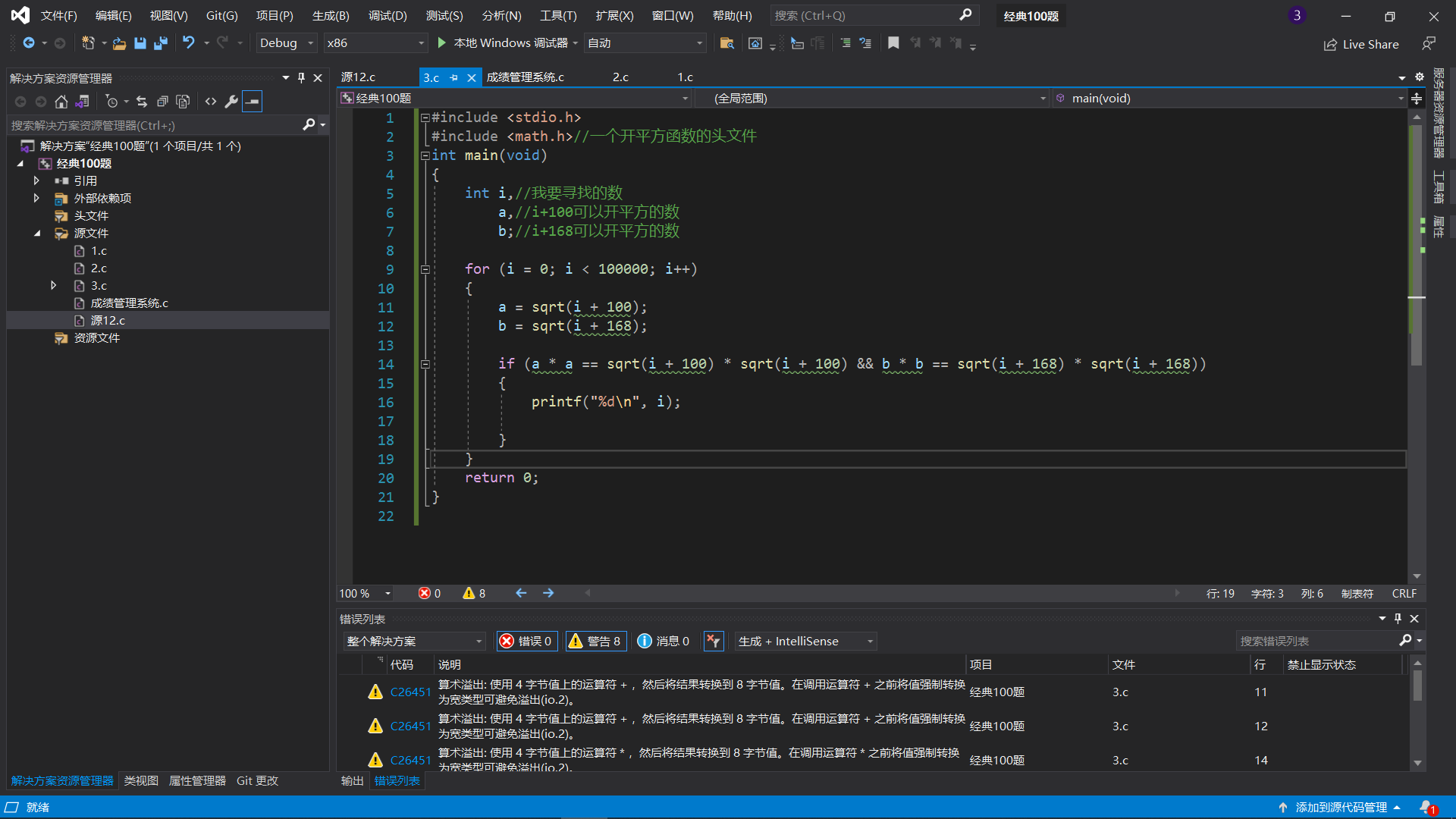Click the pending changes filter clock icon
This screenshot has height=819, width=1456.
(x=112, y=101)
